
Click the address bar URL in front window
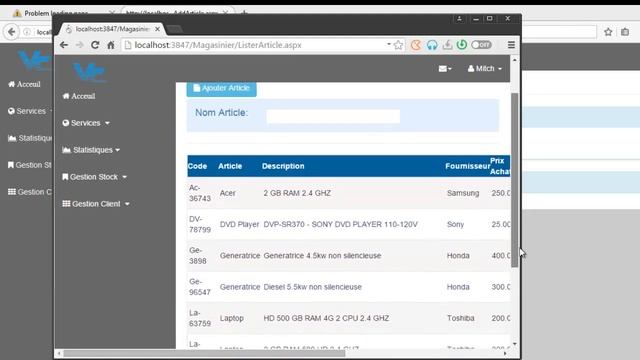(218, 45)
